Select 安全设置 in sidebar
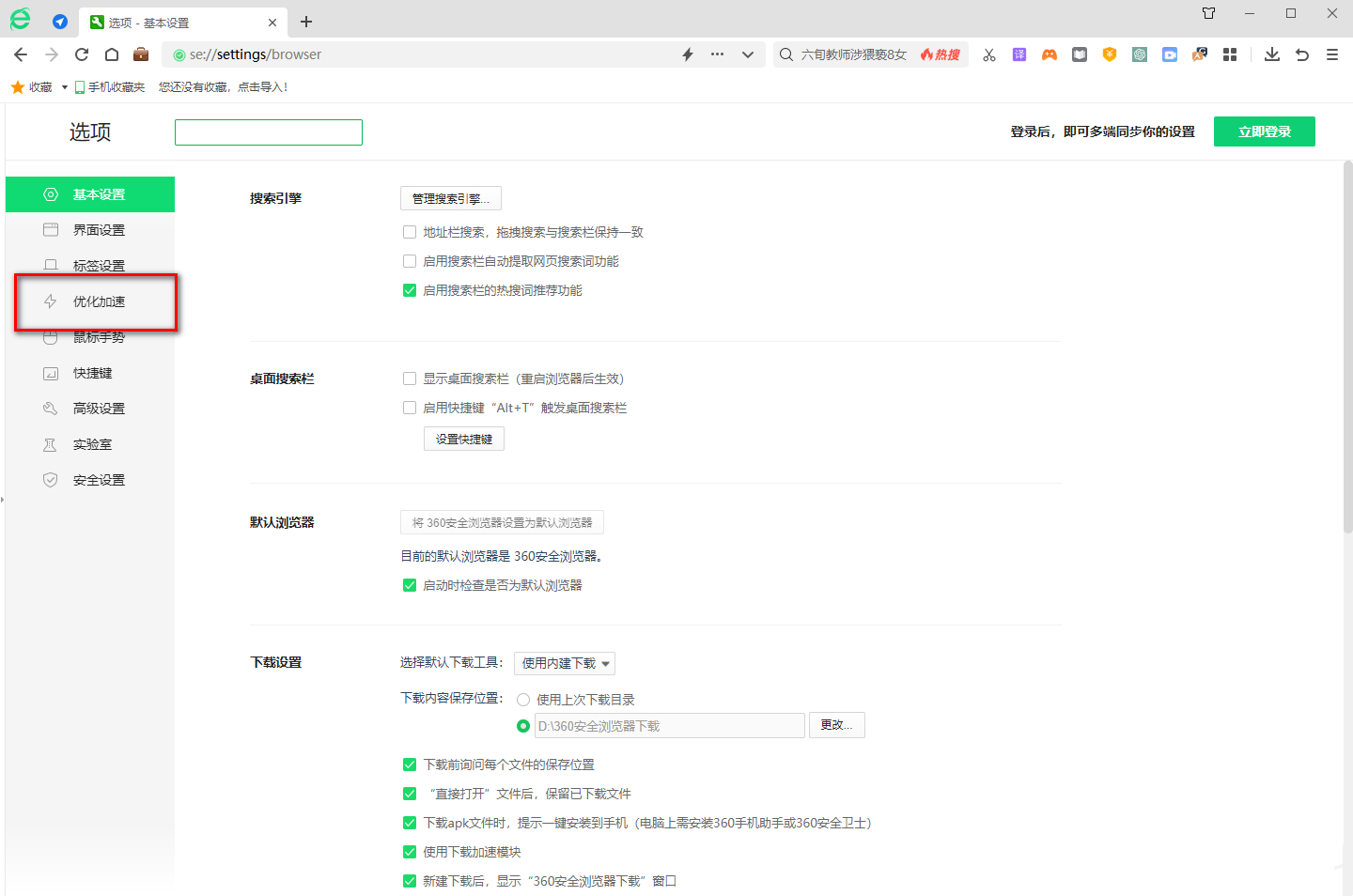Screen dimensions: 1353x896 pyautogui.click(x=90, y=480)
